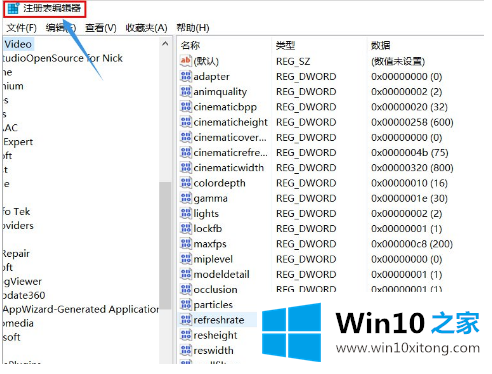Select the lockfb DWORD icon
The image size is (492, 374).
(x=186, y=228)
